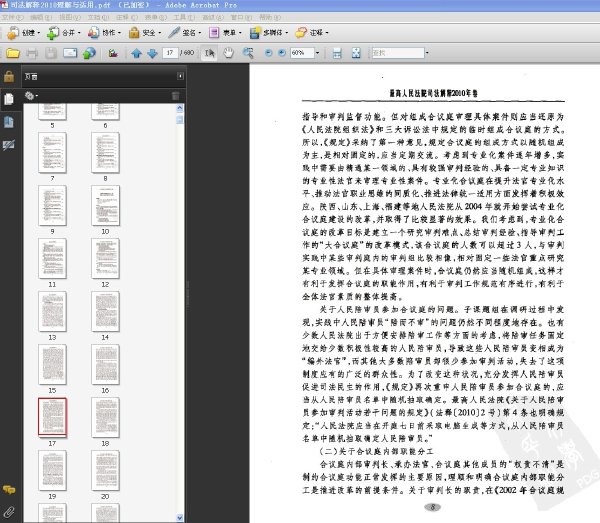Open the 创建 (Create) toolbar dropdown

(x=23, y=33)
